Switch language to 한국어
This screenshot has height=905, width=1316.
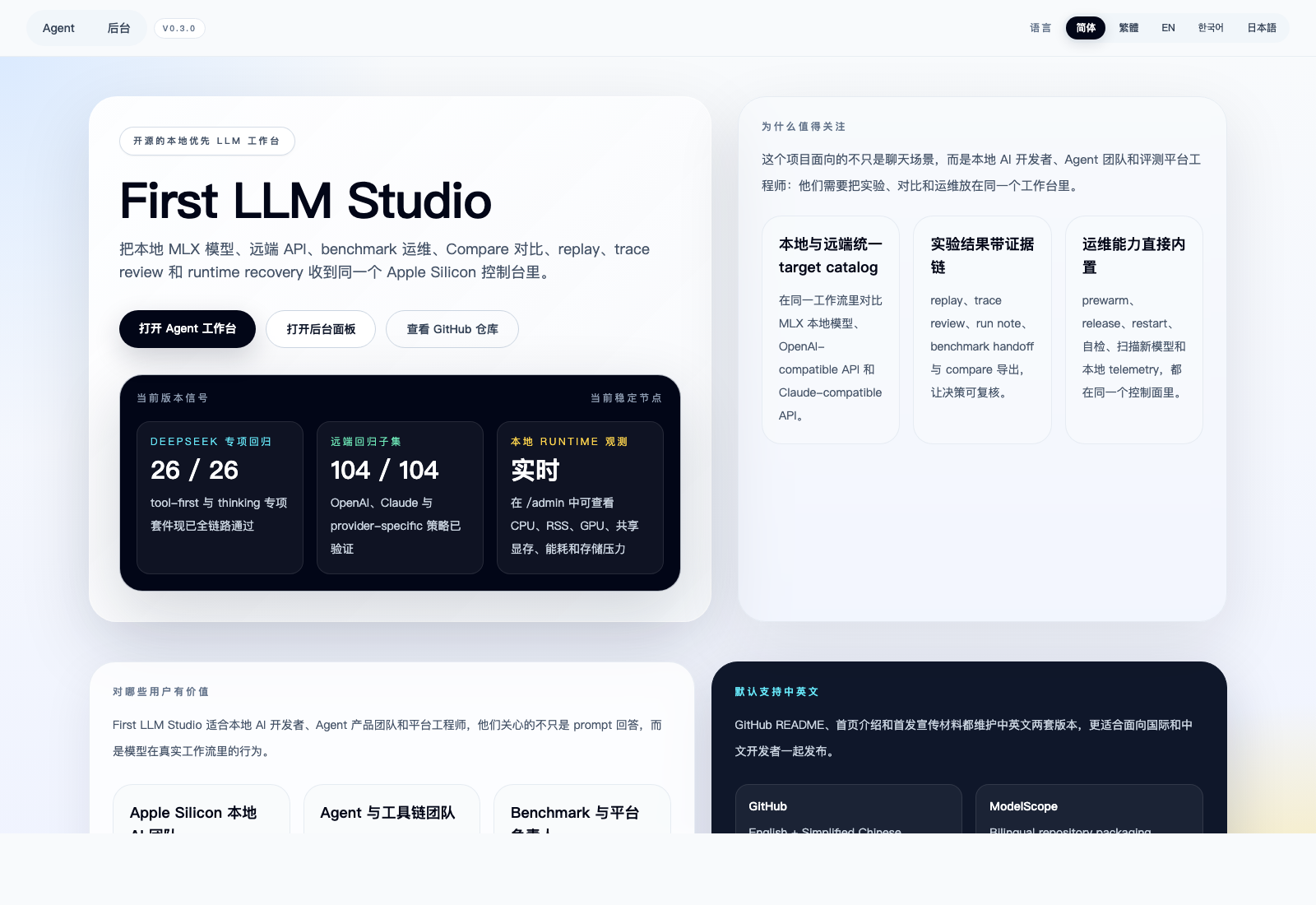tap(1211, 28)
